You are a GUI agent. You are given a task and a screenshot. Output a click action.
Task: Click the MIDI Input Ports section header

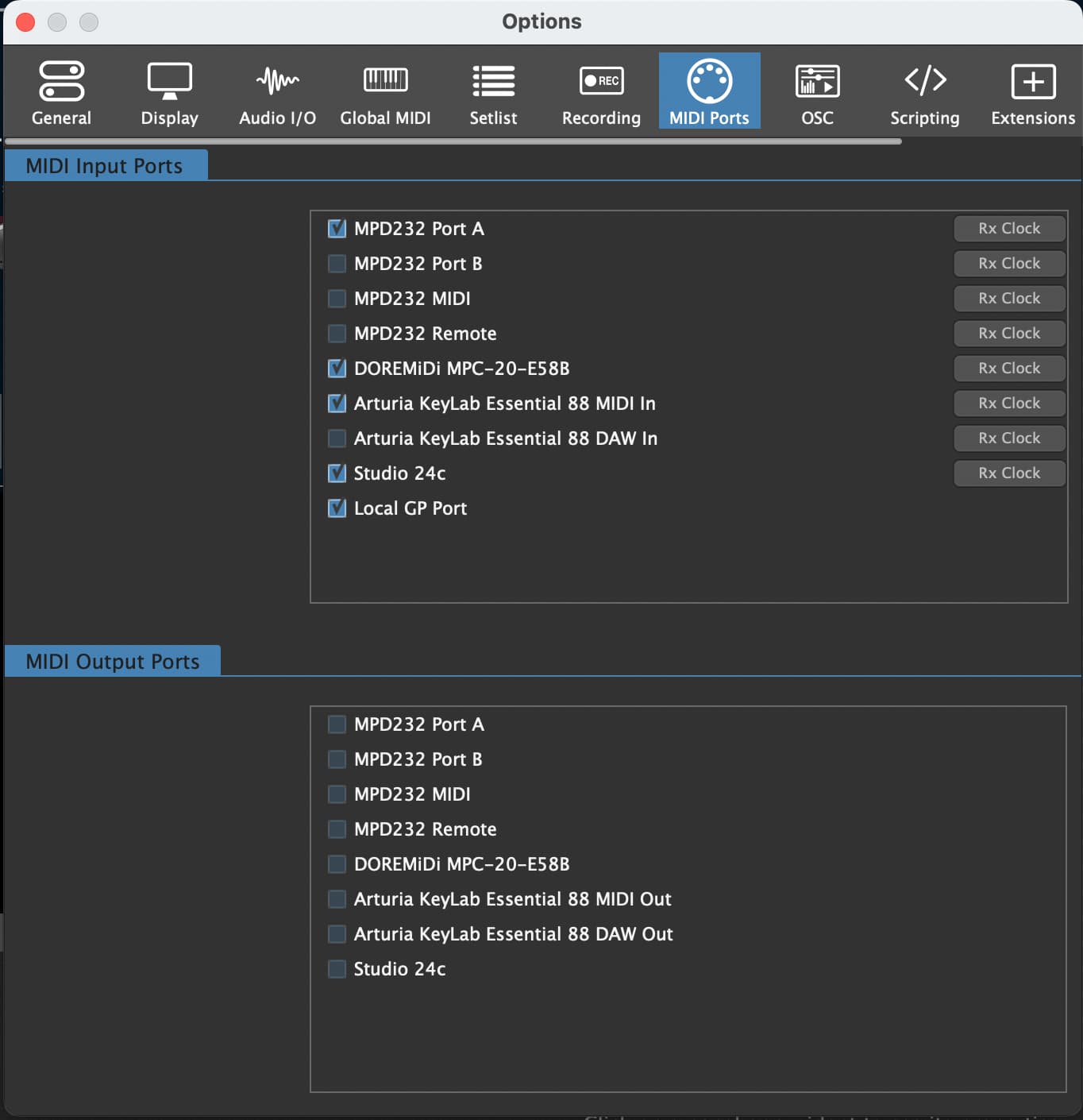coord(106,165)
